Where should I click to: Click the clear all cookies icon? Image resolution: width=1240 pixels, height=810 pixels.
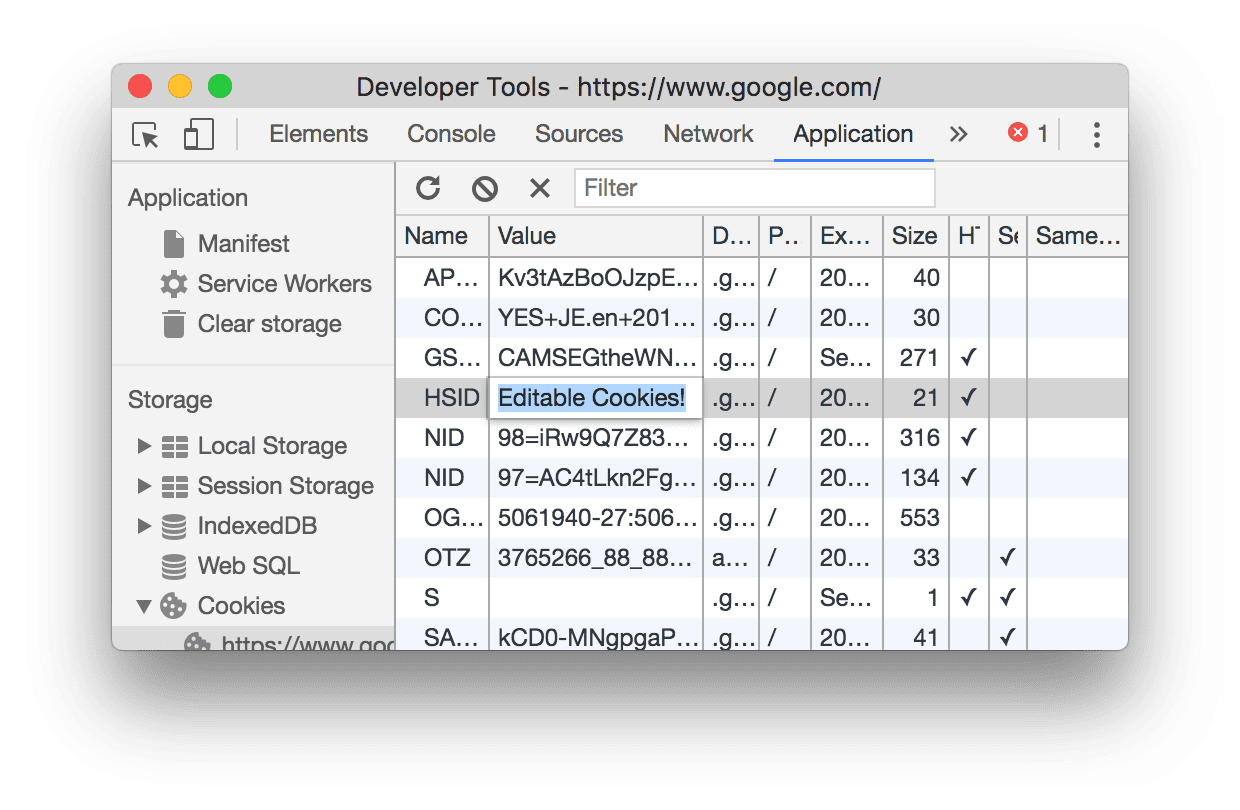tap(484, 188)
